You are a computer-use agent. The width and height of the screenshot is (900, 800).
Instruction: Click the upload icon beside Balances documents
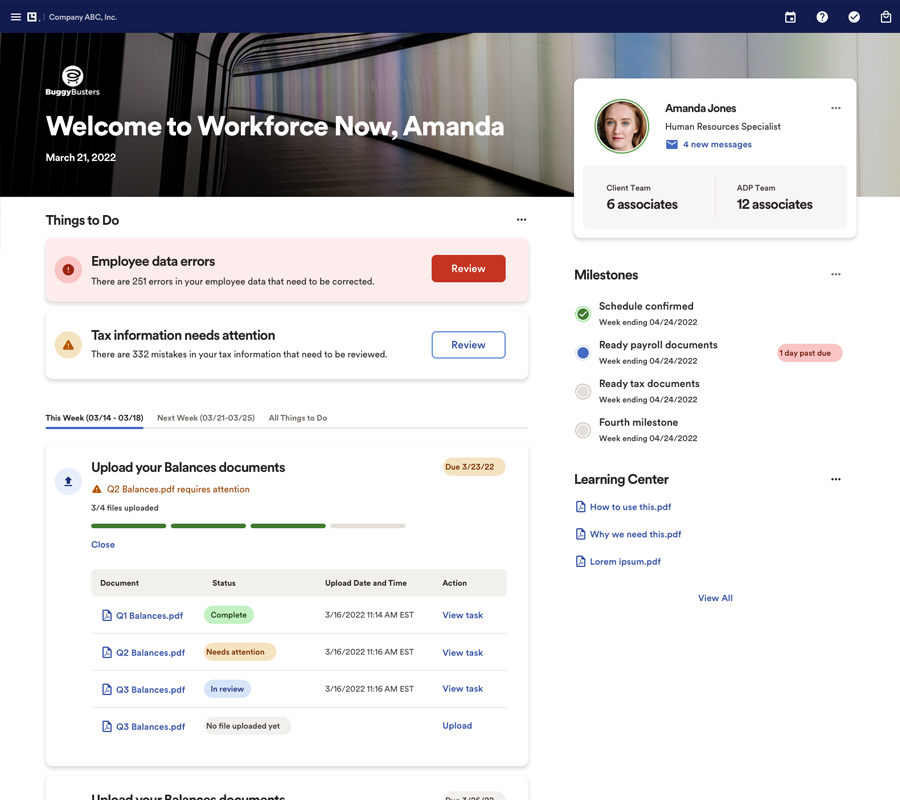point(68,481)
